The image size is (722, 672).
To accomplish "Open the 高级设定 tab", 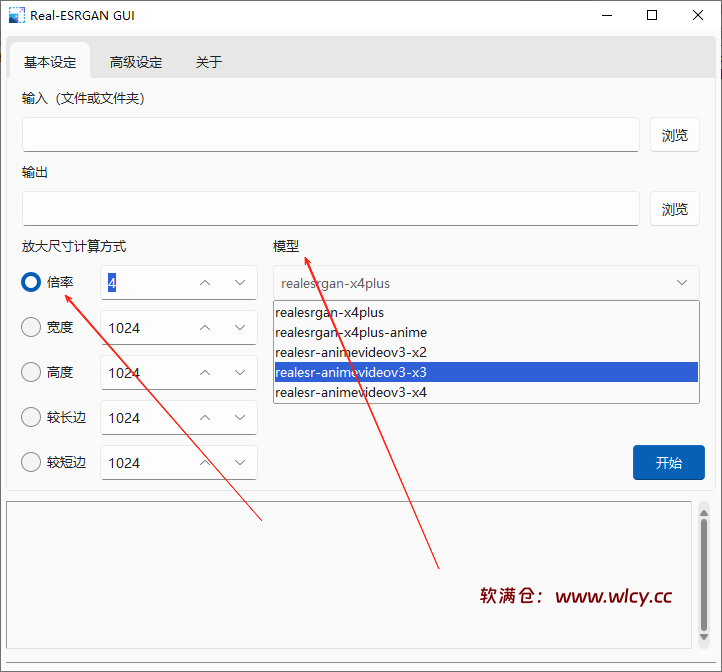I will [x=136, y=61].
